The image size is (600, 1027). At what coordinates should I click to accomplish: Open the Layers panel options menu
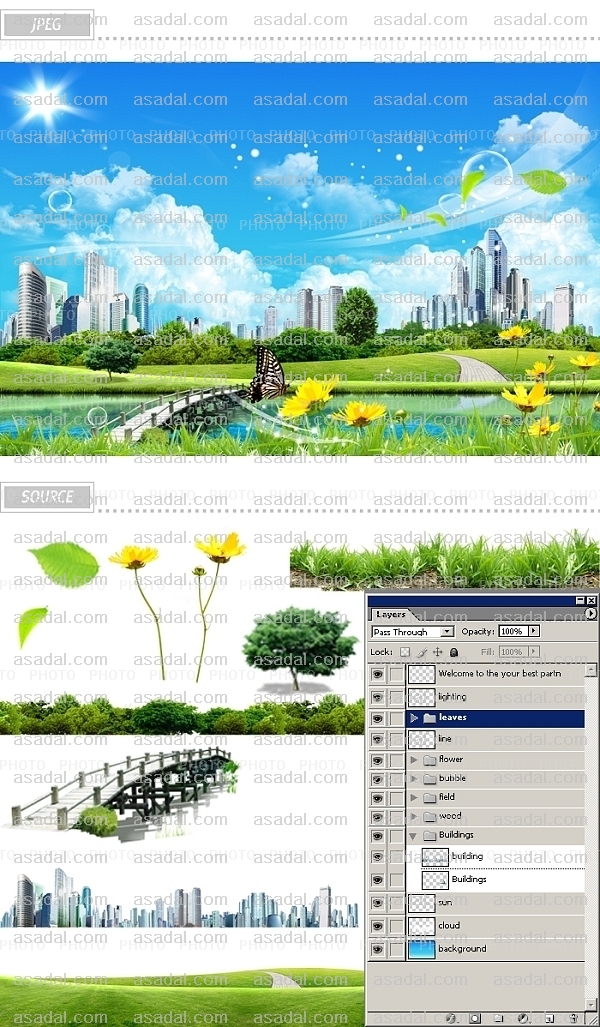[x=590, y=614]
